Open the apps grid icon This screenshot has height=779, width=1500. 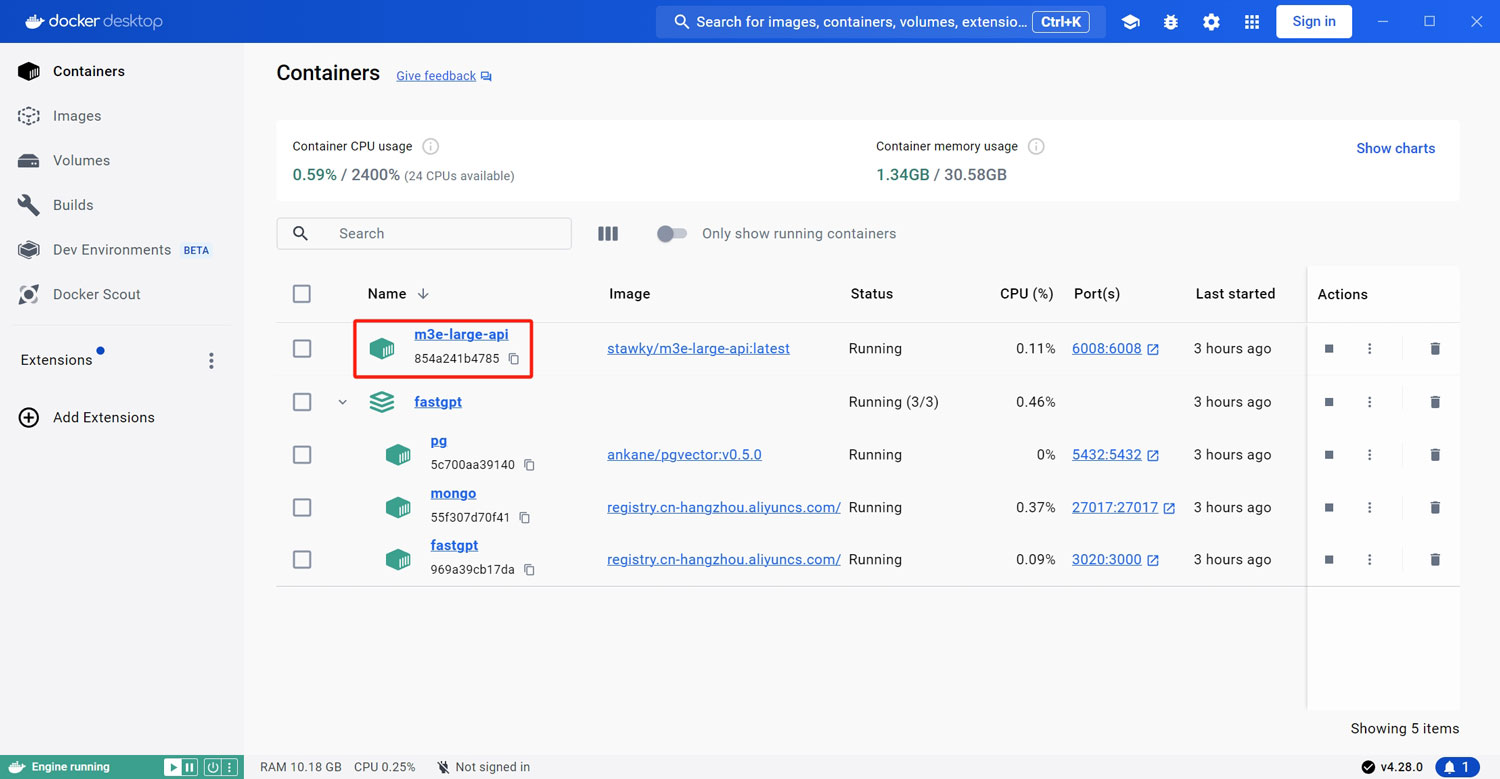[x=1252, y=22]
